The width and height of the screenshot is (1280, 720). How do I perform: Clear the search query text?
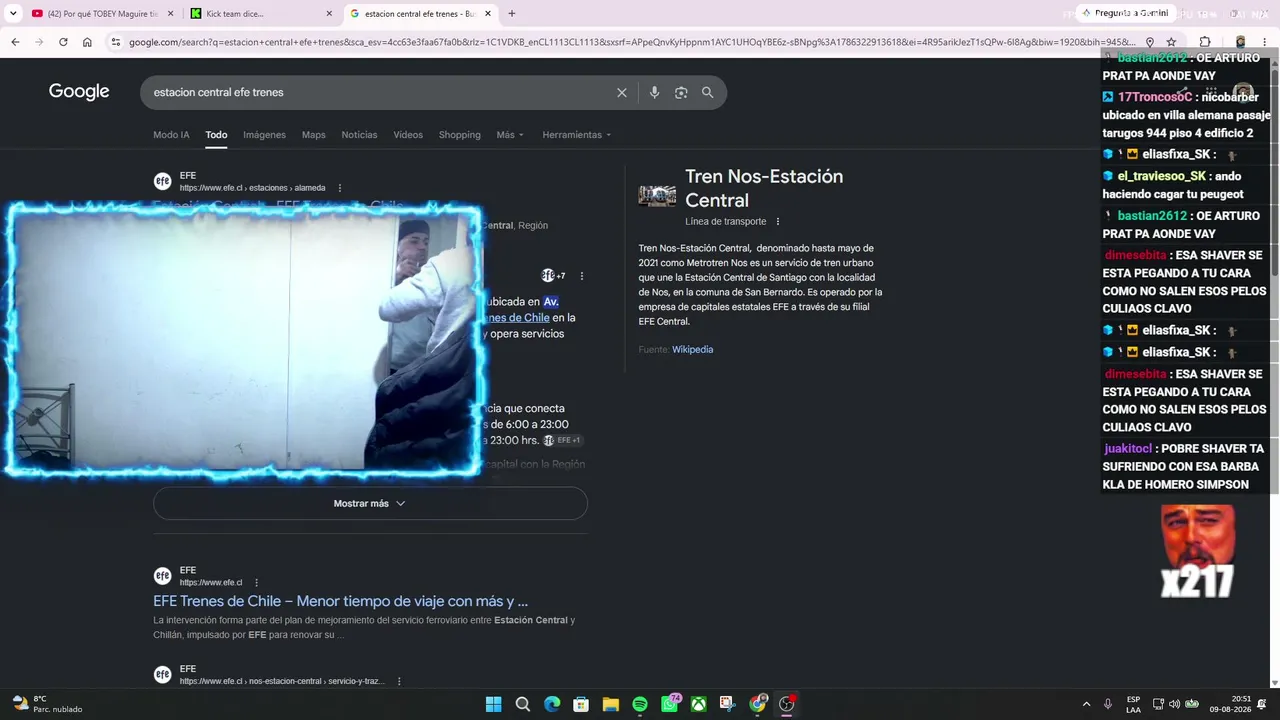click(x=622, y=92)
